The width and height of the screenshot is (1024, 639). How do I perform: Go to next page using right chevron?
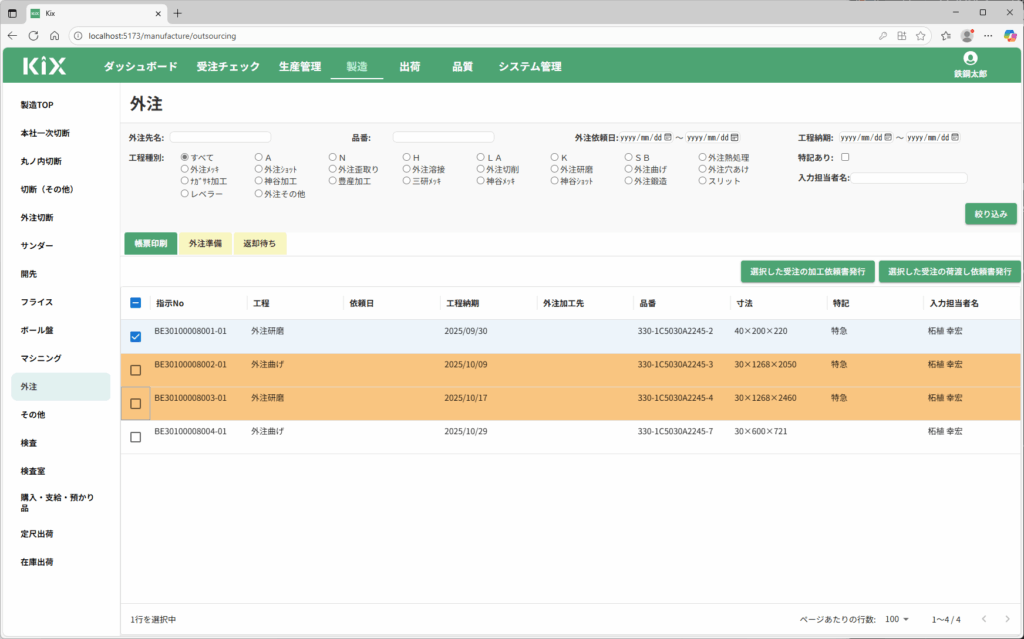[x=1007, y=619]
